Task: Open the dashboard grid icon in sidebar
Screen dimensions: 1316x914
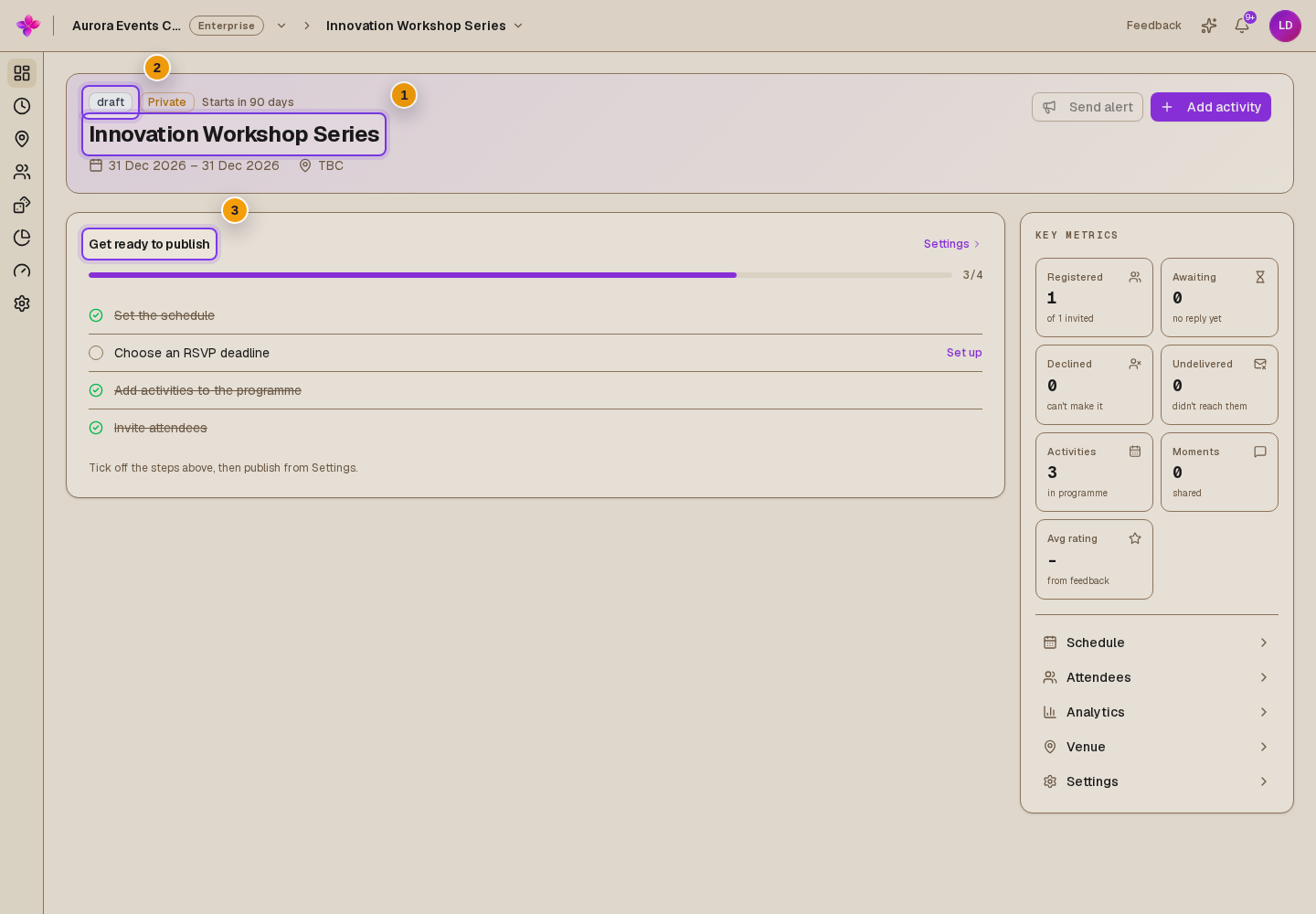Action: 22,73
